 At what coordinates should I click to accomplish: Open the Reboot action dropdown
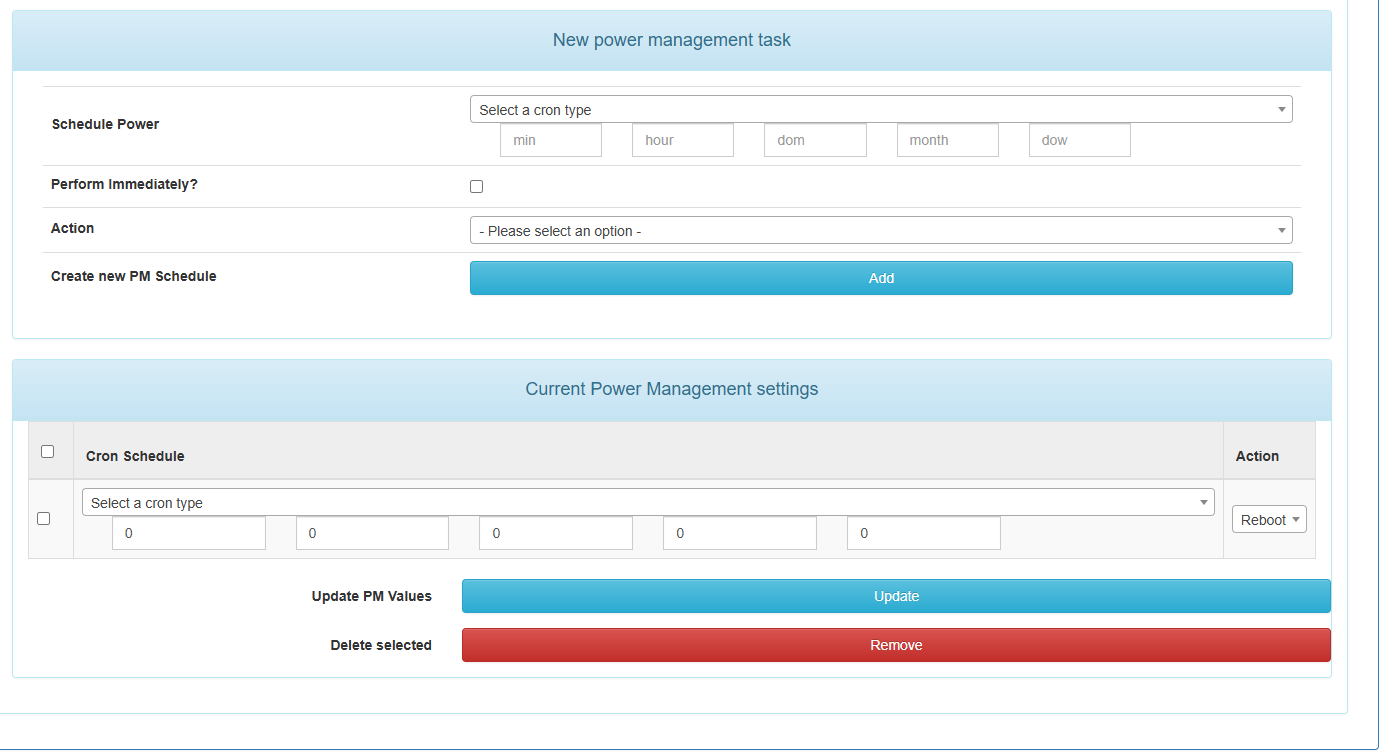1269,519
